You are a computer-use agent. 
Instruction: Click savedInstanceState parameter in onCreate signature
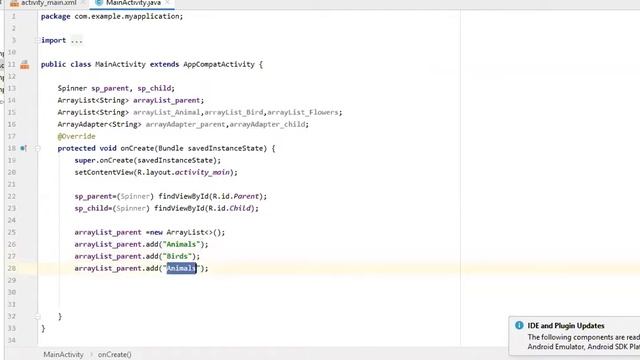click(225, 148)
